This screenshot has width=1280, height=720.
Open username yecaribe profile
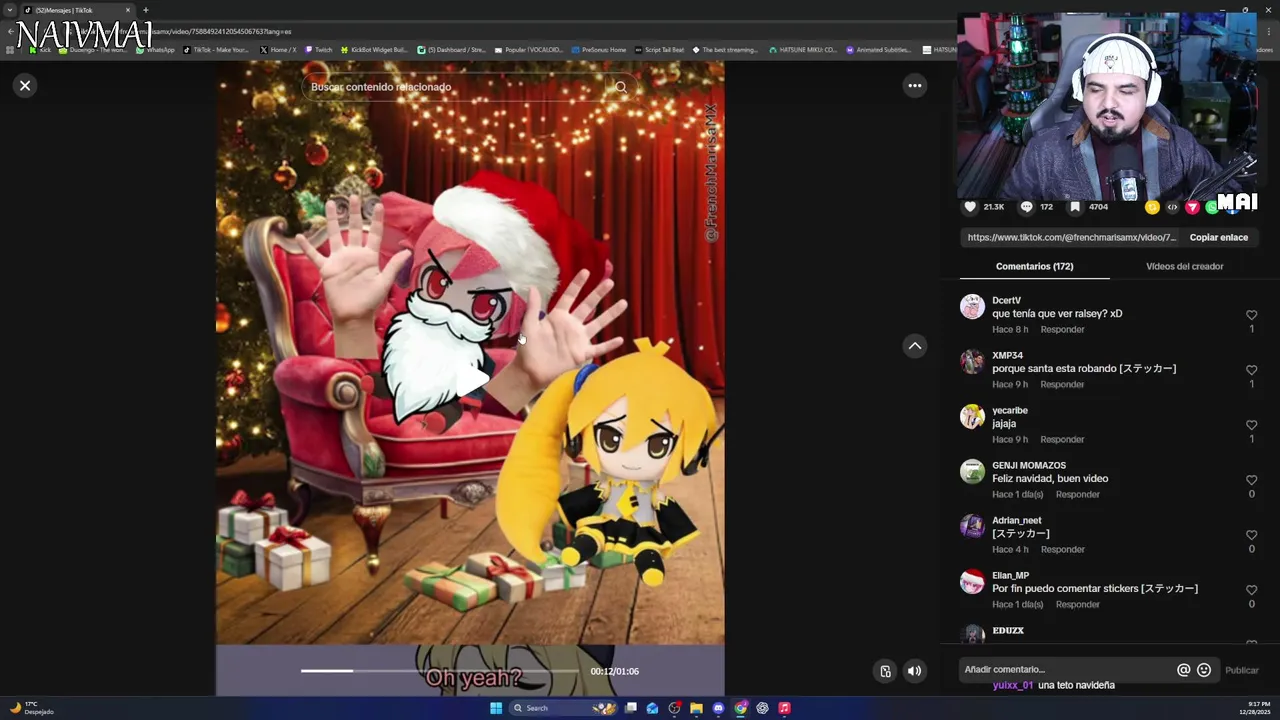point(1009,410)
